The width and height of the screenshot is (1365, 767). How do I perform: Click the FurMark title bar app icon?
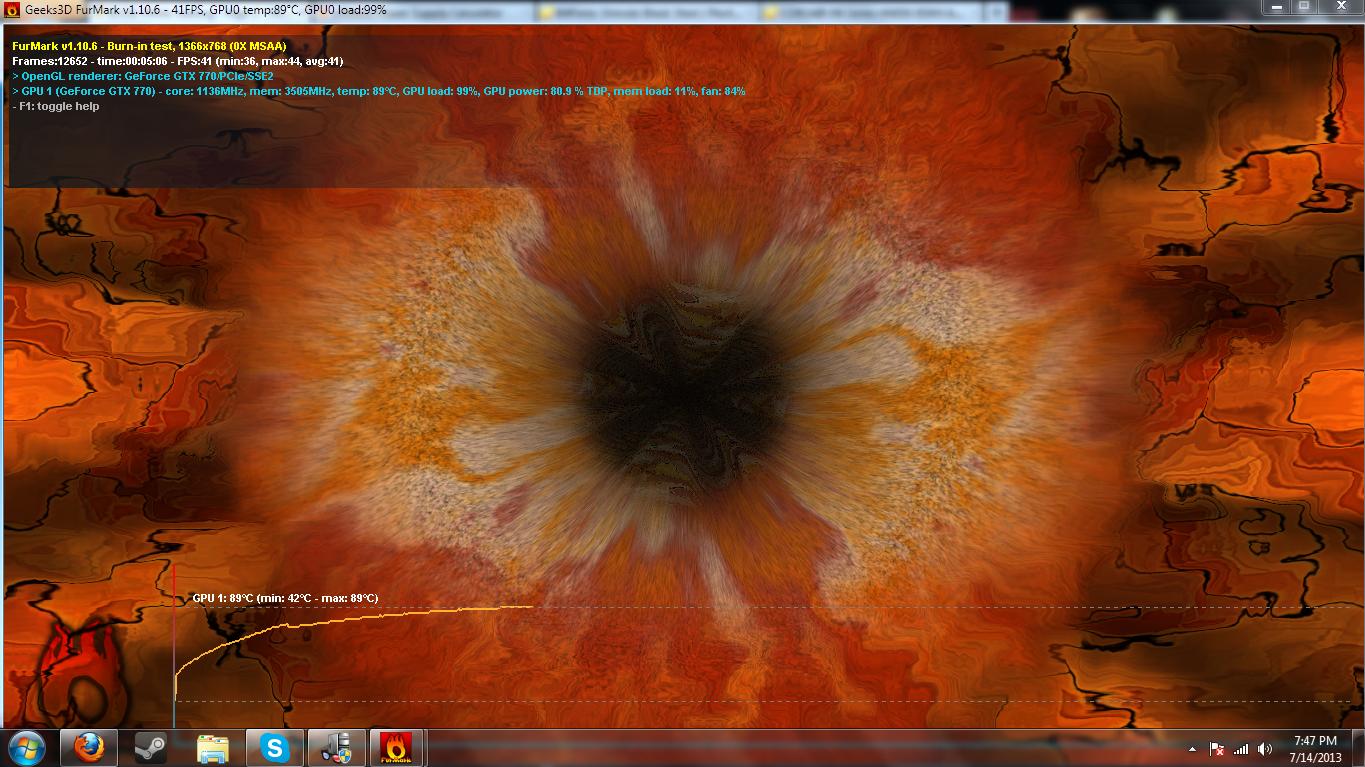pyautogui.click(x=12, y=9)
